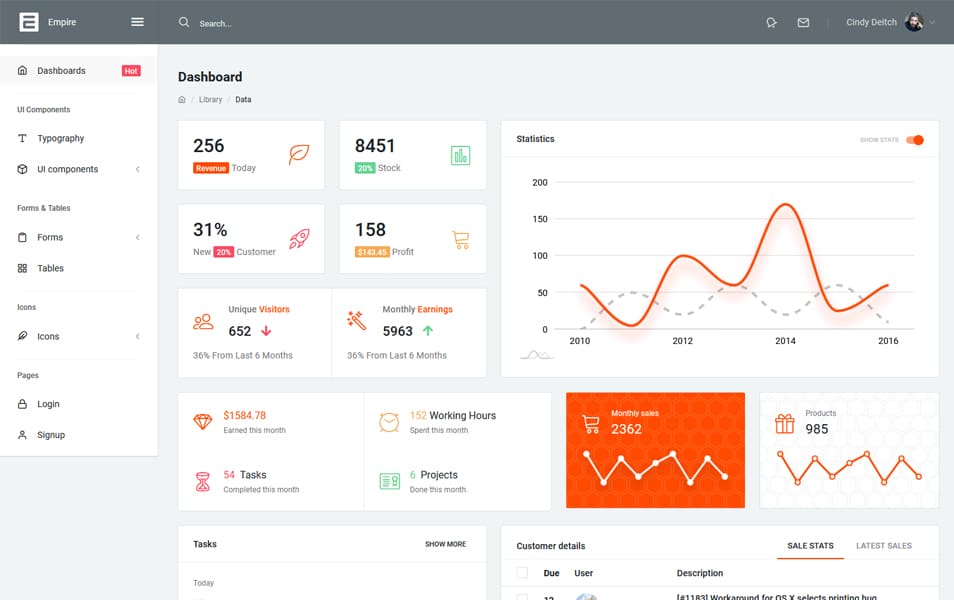Screen dimensions: 954x600
Task: Open Typography in the sidebar
Action: 60,138
